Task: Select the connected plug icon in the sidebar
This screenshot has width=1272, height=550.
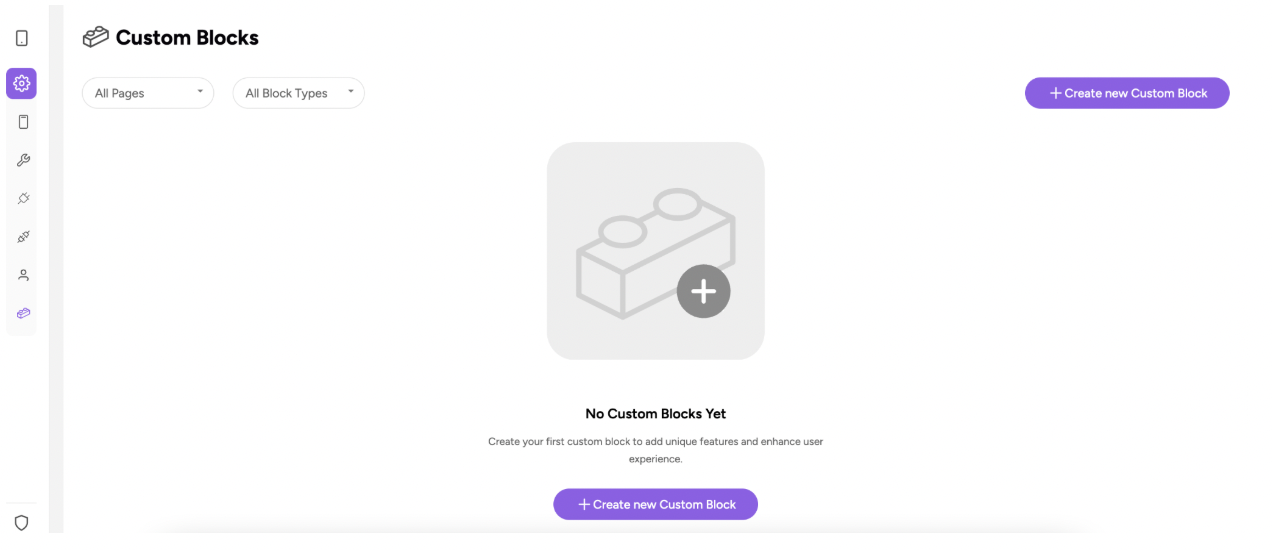Action: point(23,237)
